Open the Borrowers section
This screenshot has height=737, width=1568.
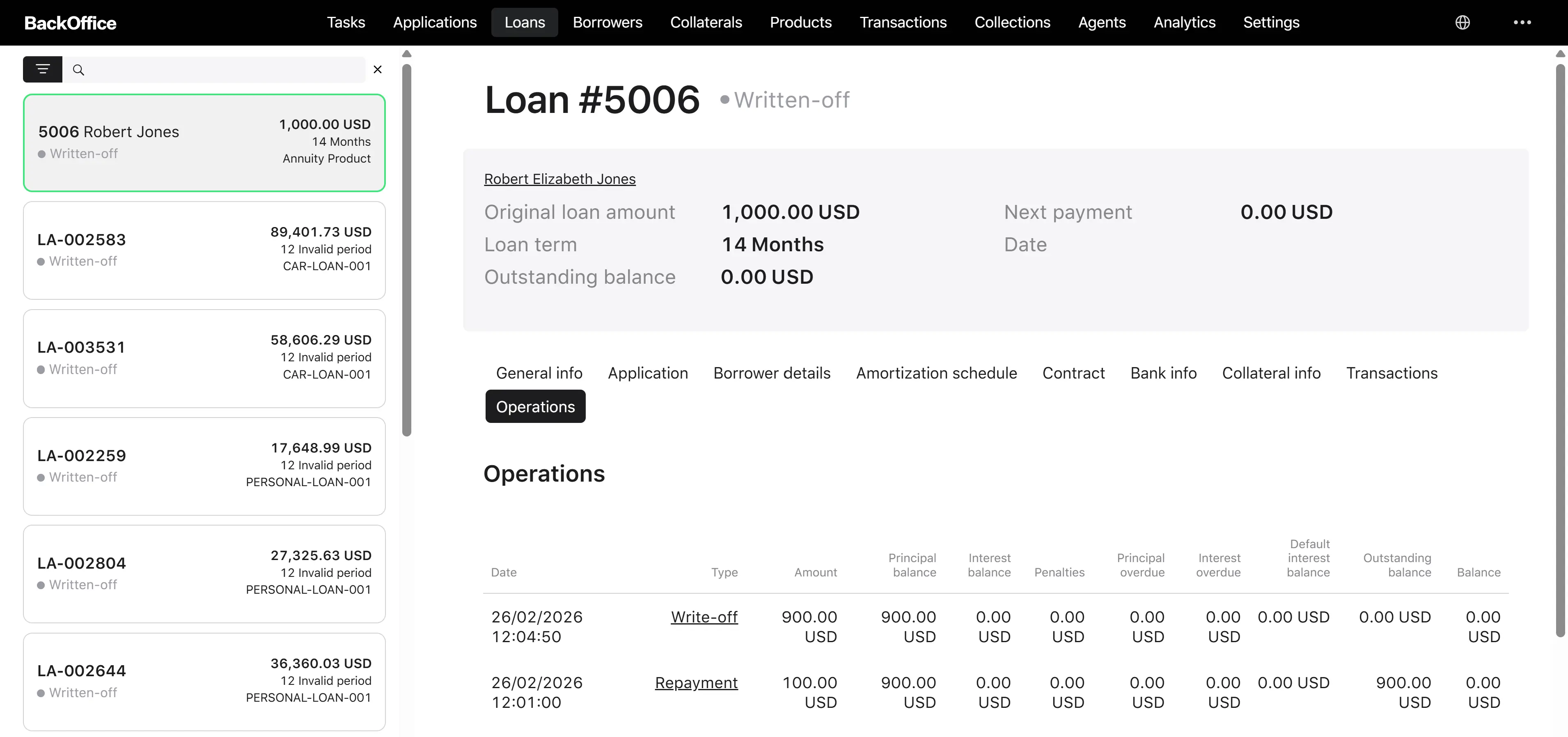coord(607,23)
